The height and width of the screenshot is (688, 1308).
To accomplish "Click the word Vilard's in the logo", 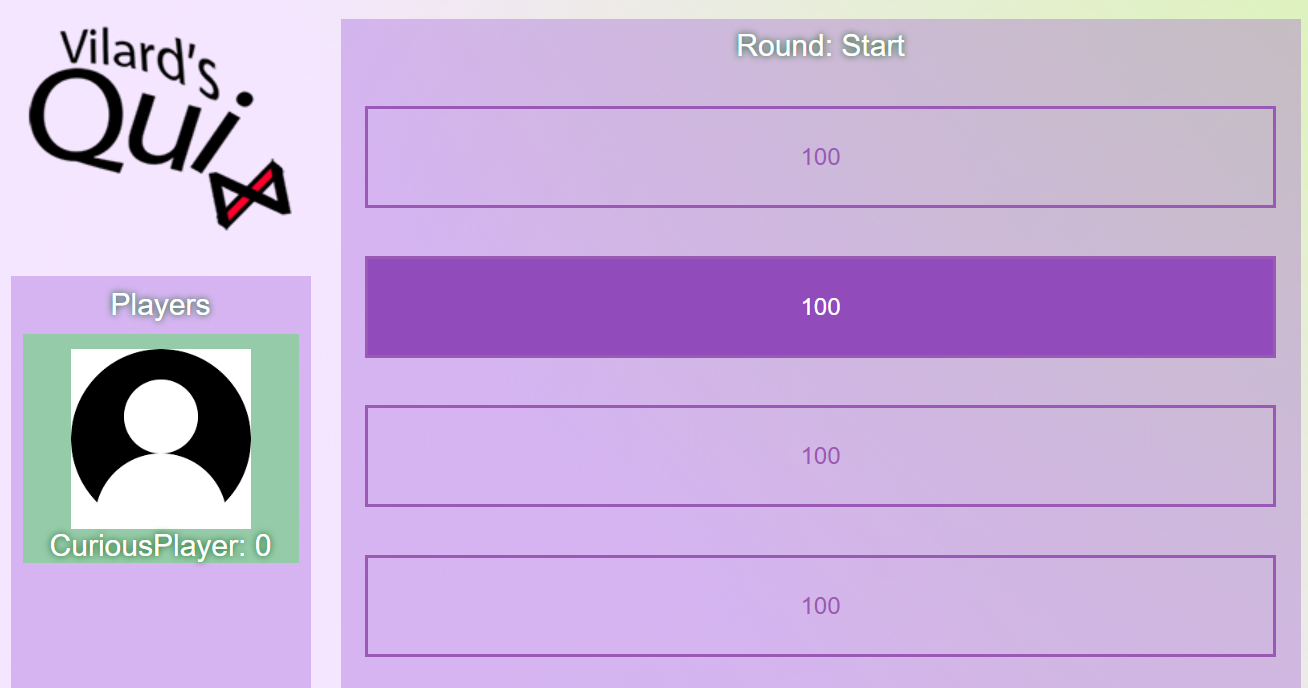I will [x=138, y=64].
